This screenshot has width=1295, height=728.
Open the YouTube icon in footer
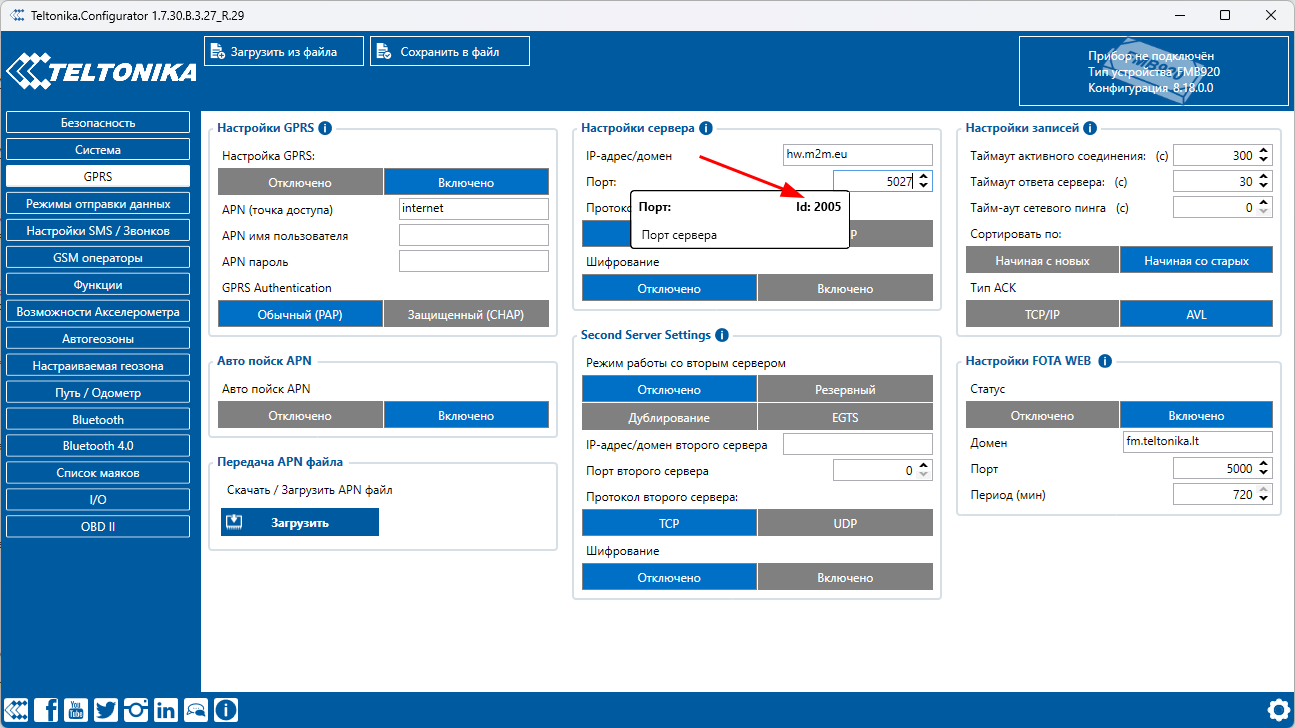(76, 710)
